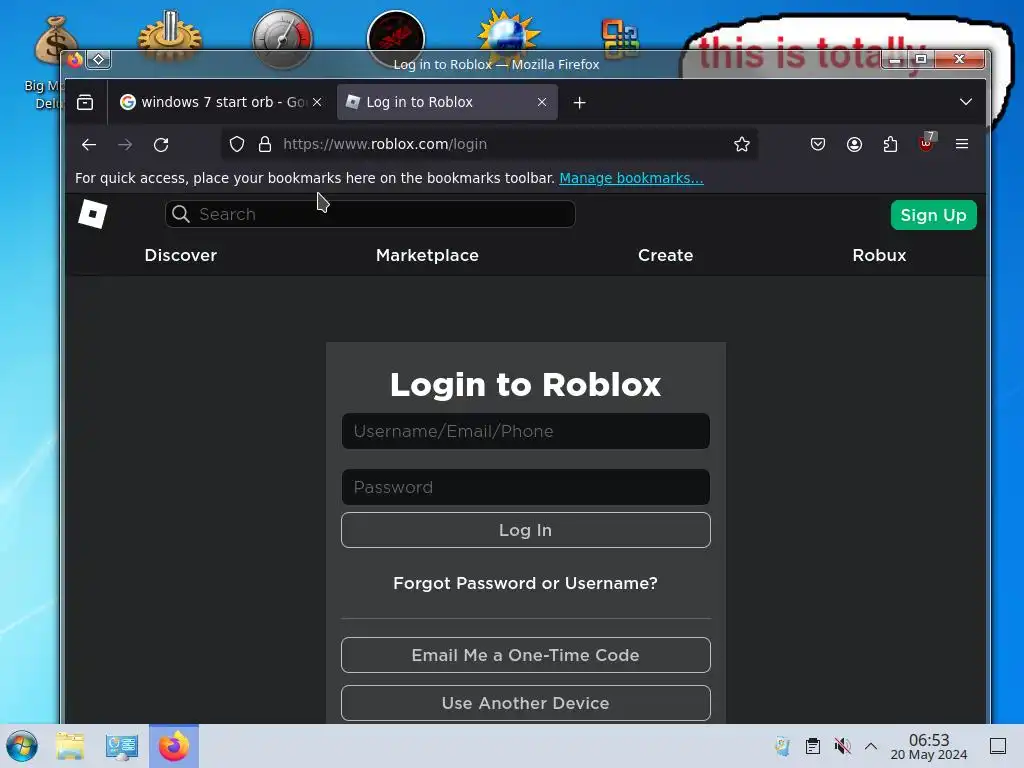This screenshot has height=768, width=1024.
Task: Select the Log in to Roblox tab
Action: (x=447, y=102)
